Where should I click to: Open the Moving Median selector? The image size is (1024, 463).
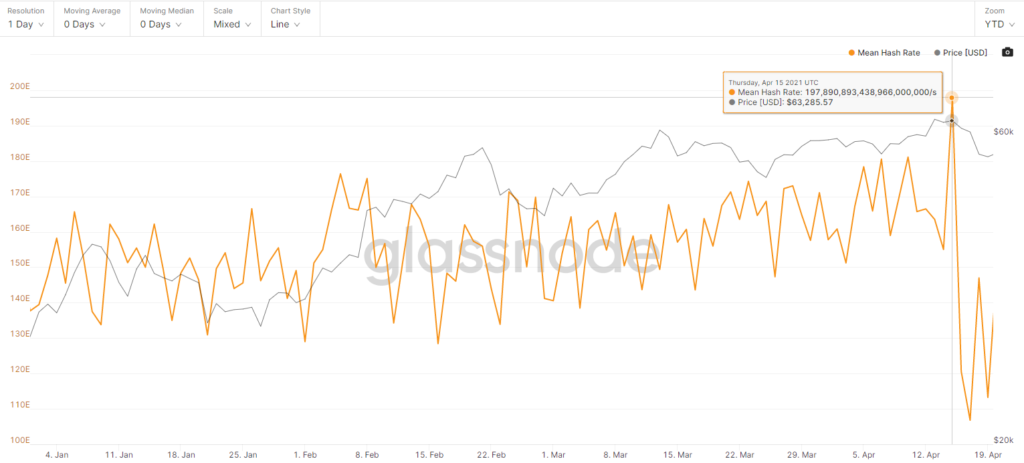160,24
